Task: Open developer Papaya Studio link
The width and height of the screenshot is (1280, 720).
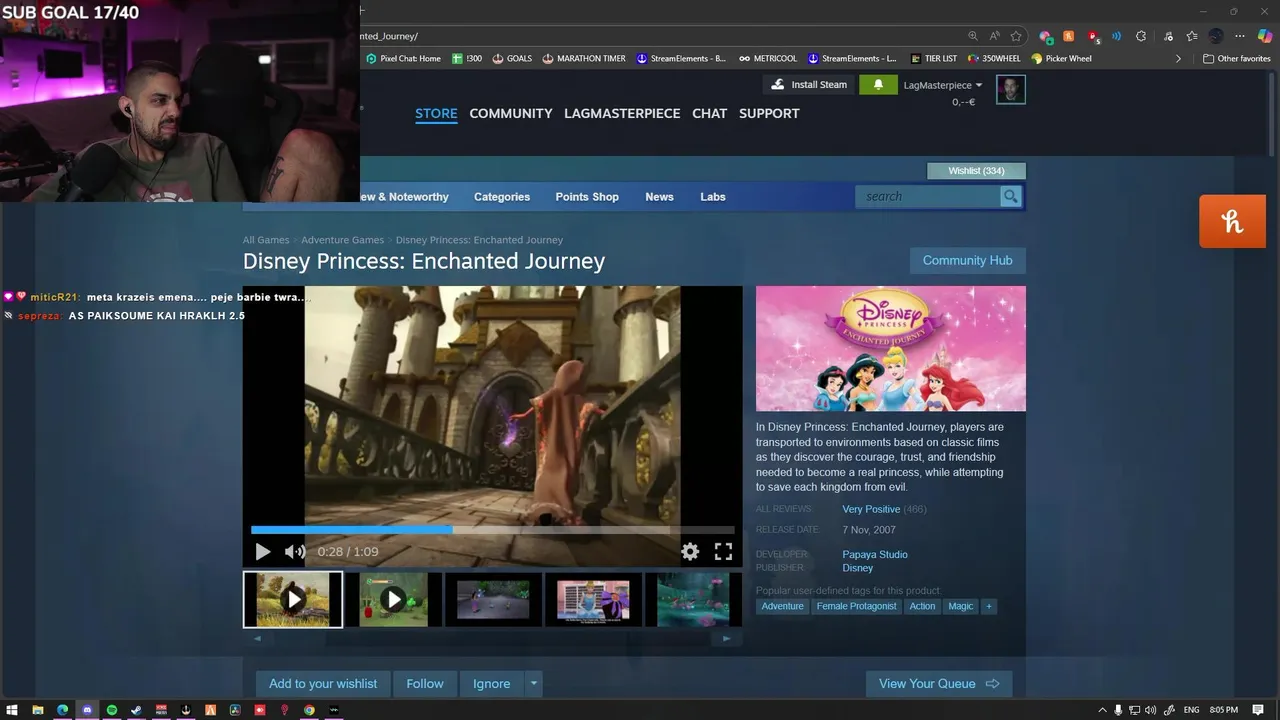Action: (875, 554)
